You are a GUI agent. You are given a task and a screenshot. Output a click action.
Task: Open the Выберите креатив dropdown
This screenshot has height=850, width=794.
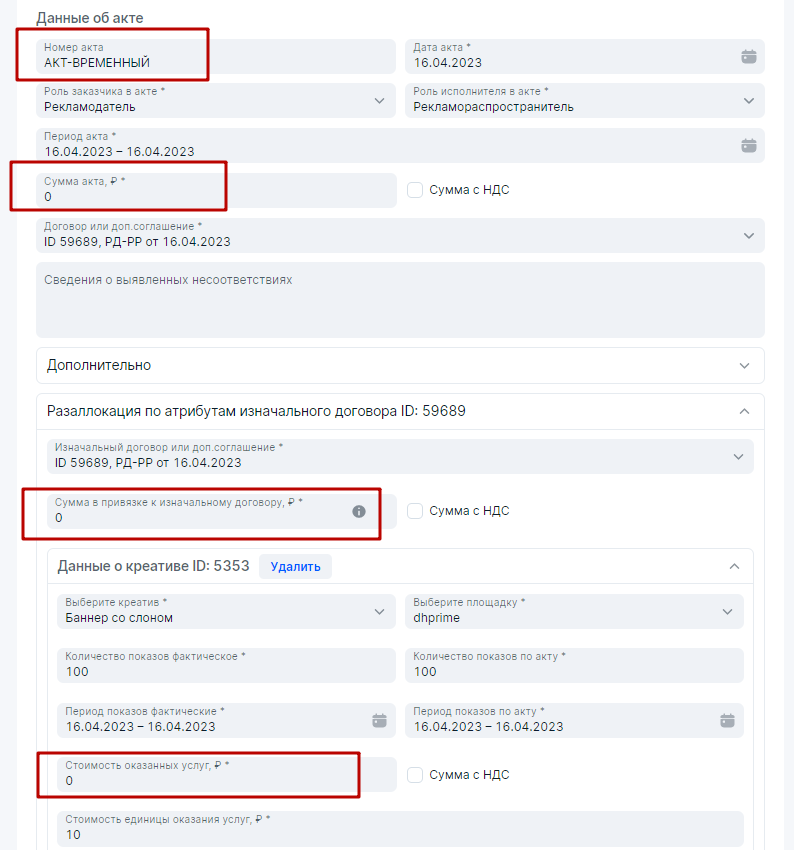coord(379,611)
